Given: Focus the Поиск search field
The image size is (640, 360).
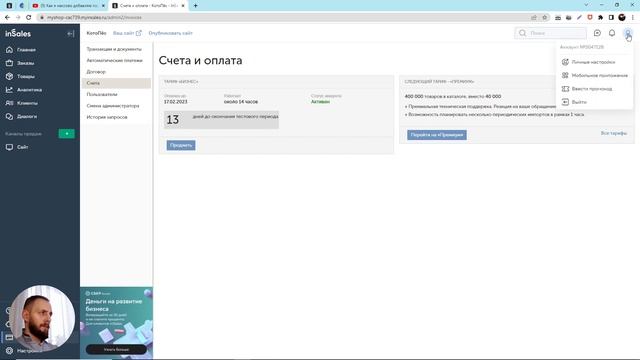Looking at the screenshot, I should pyautogui.click(x=550, y=33).
